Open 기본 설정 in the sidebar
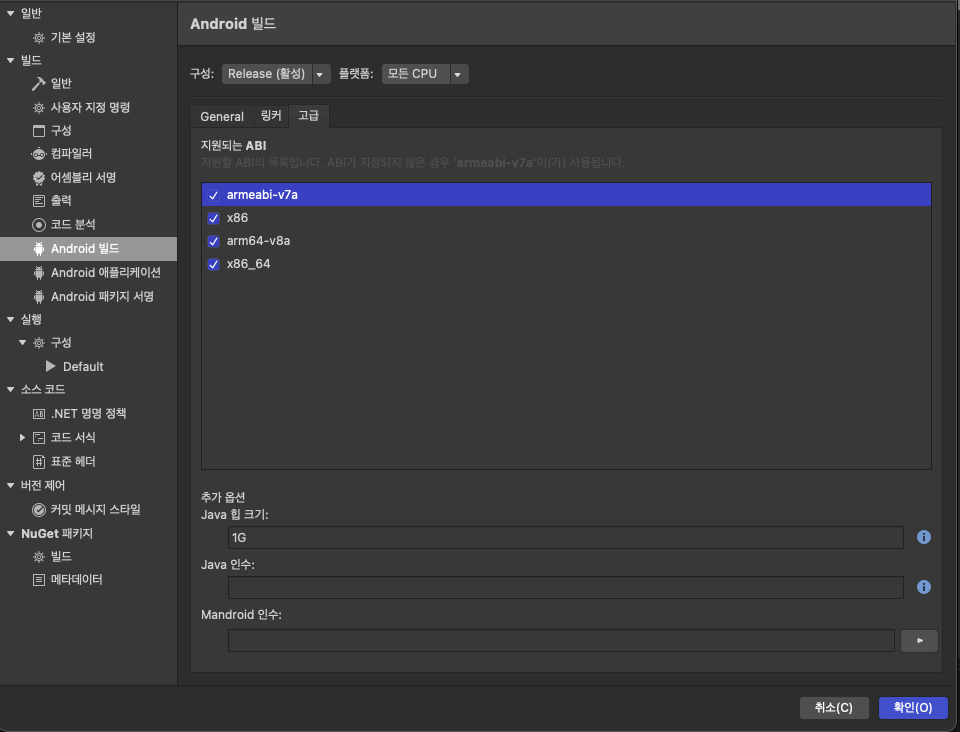The image size is (960, 732). (73, 38)
